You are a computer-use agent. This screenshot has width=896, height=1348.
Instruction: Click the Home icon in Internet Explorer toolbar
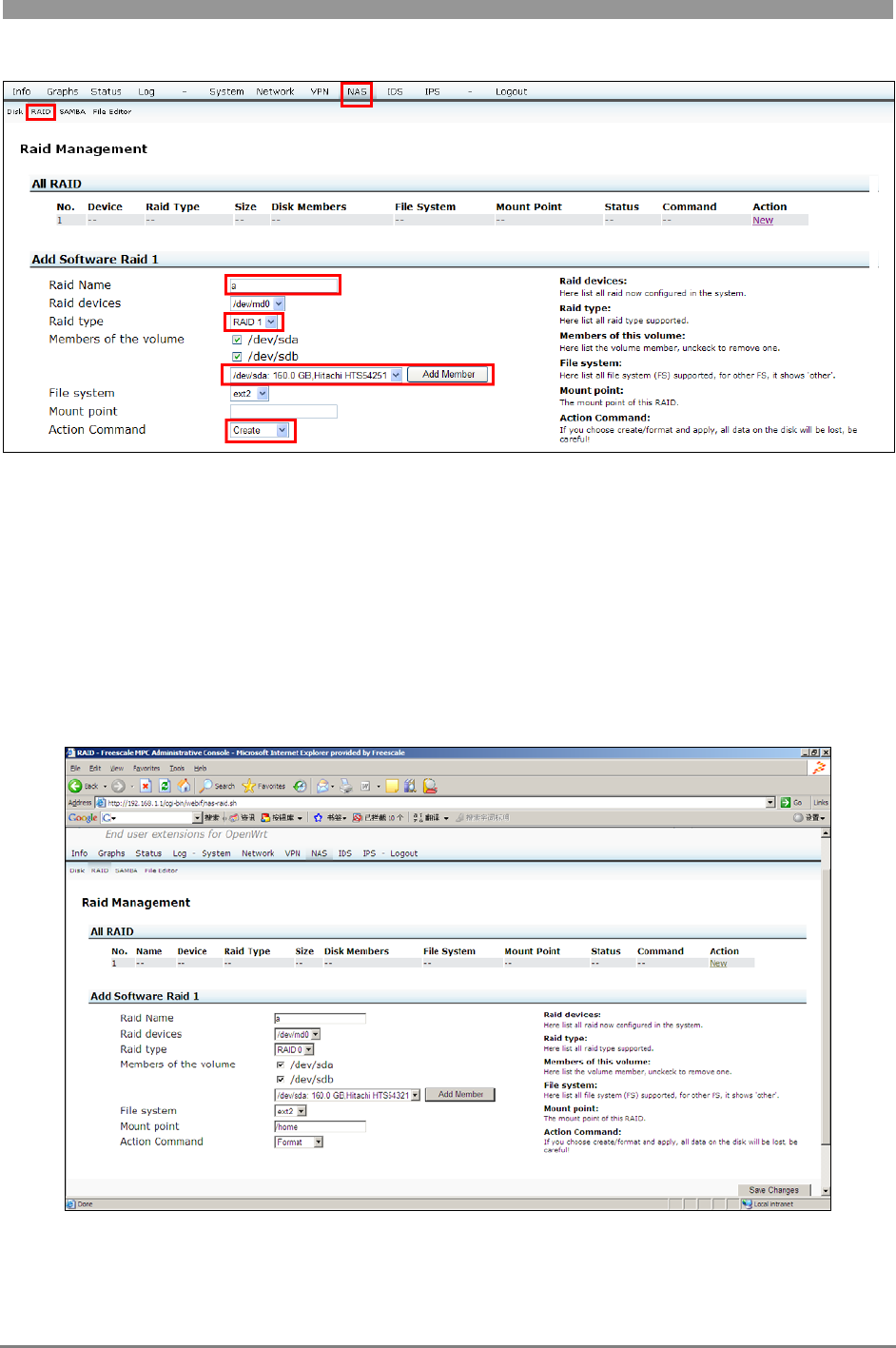click(x=184, y=786)
